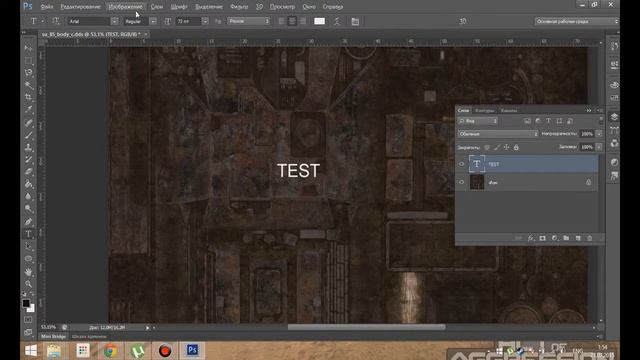640x360 pixels.
Task: Select the Brush tool
Action: [28, 135]
